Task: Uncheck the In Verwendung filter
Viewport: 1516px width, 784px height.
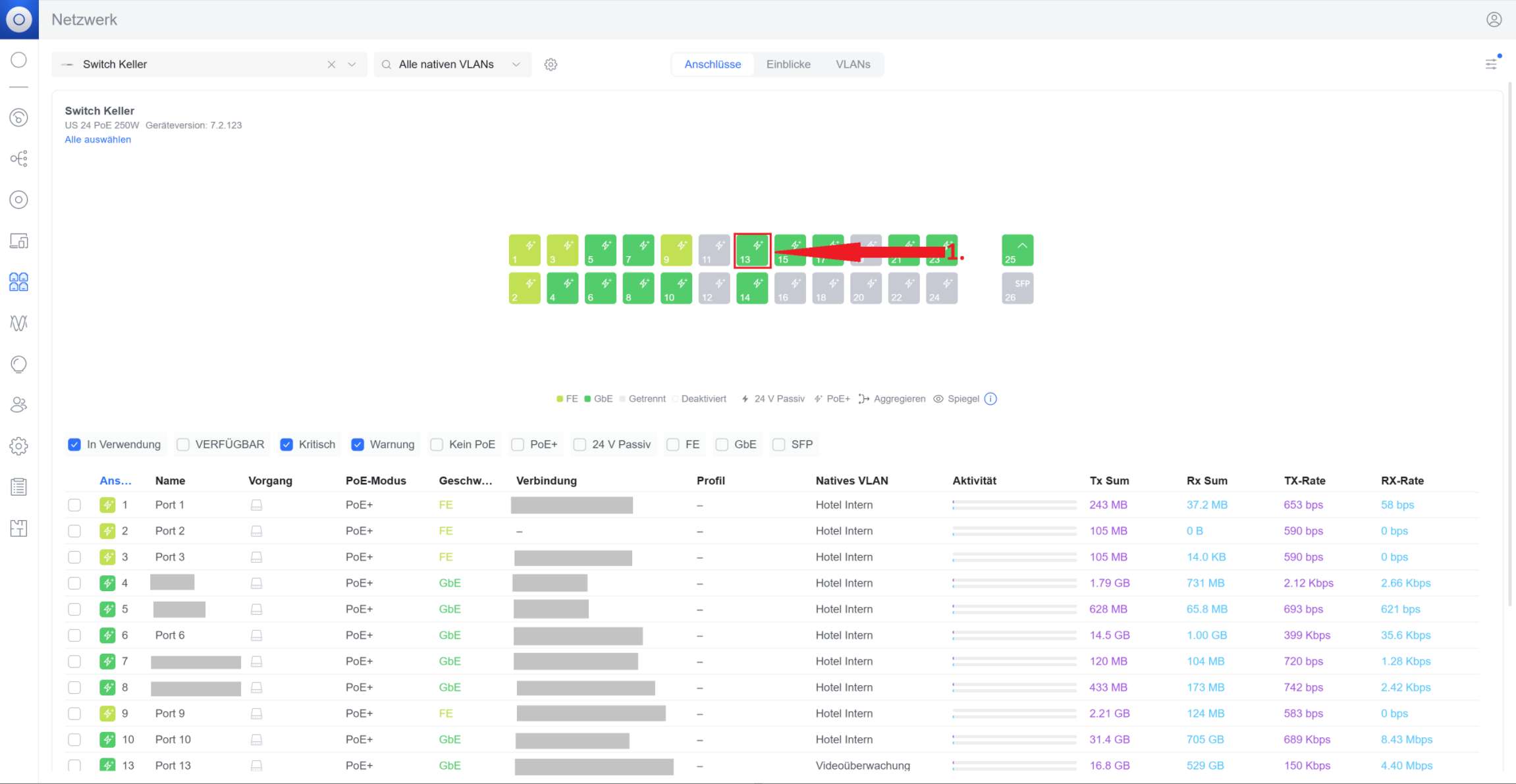Action: [x=74, y=444]
